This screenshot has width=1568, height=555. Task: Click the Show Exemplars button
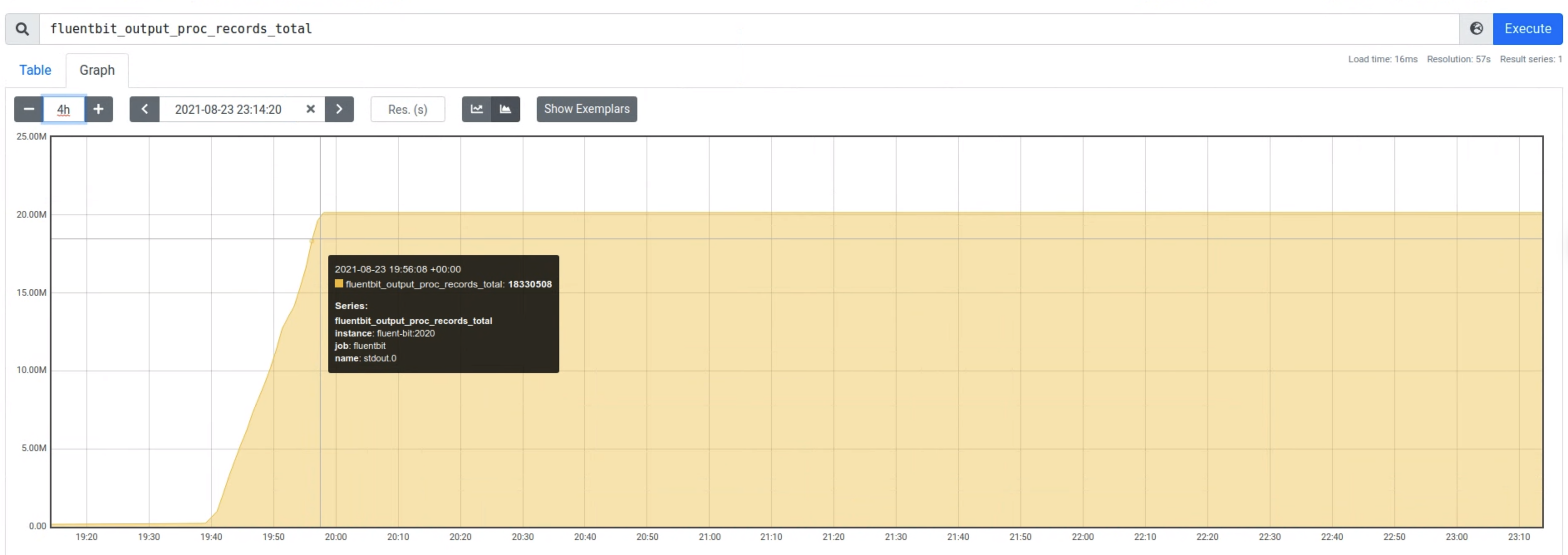pyautogui.click(x=586, y=109)
